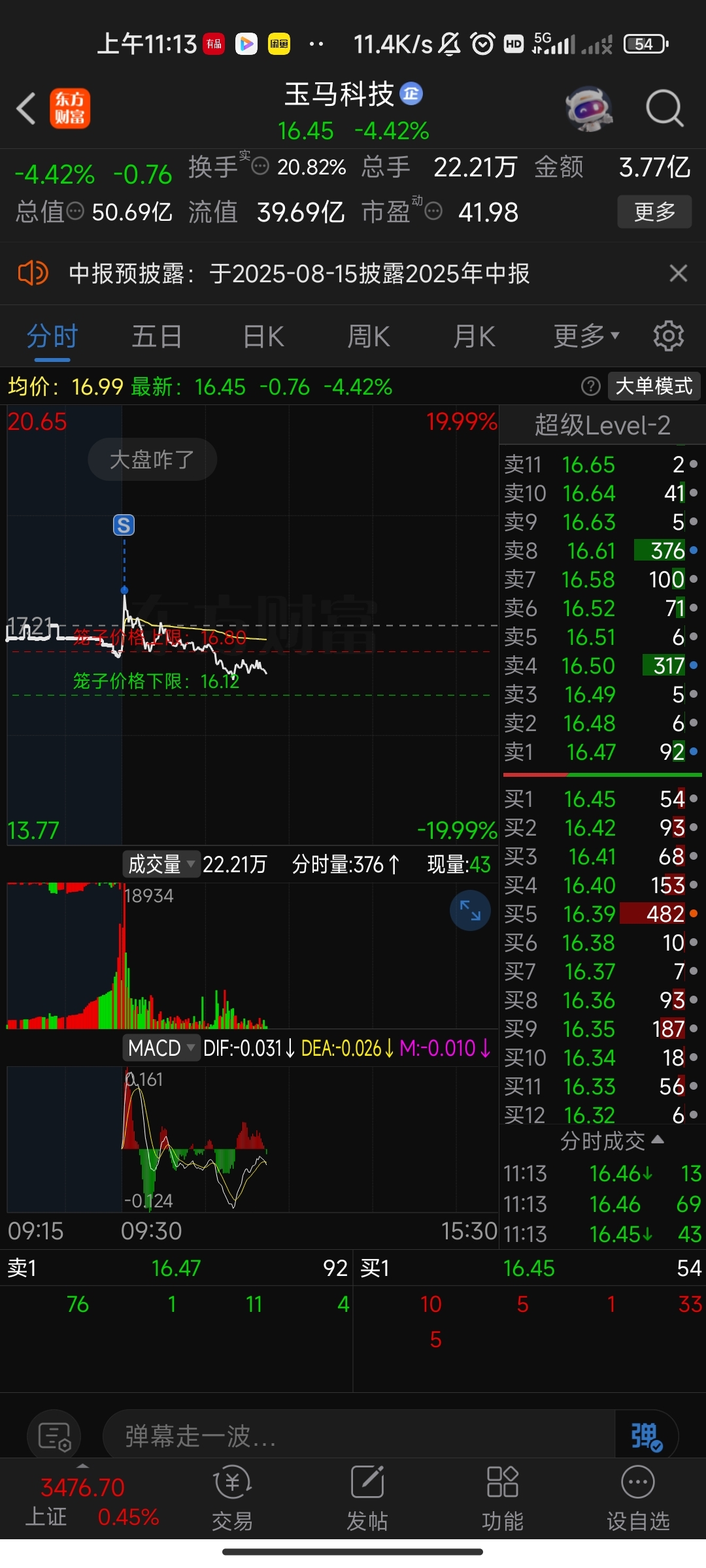Select the 卖8 16.61 order row
This screenshot has height=1568, width=706.
[602, 551]
